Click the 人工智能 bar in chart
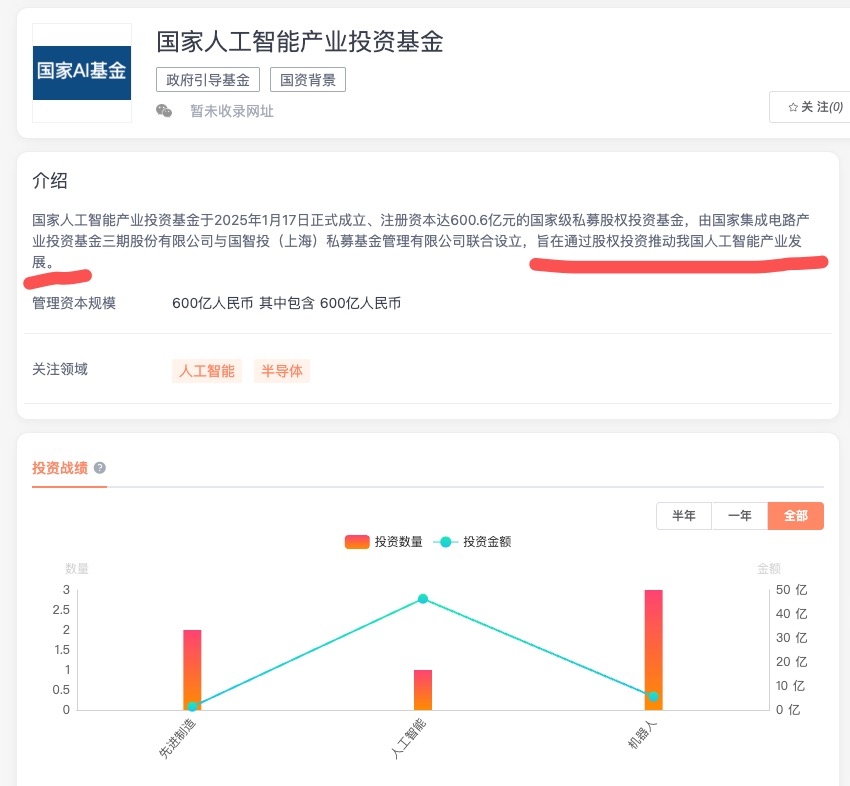The height and width of the screenshot is (786, 850). (423, 690)
